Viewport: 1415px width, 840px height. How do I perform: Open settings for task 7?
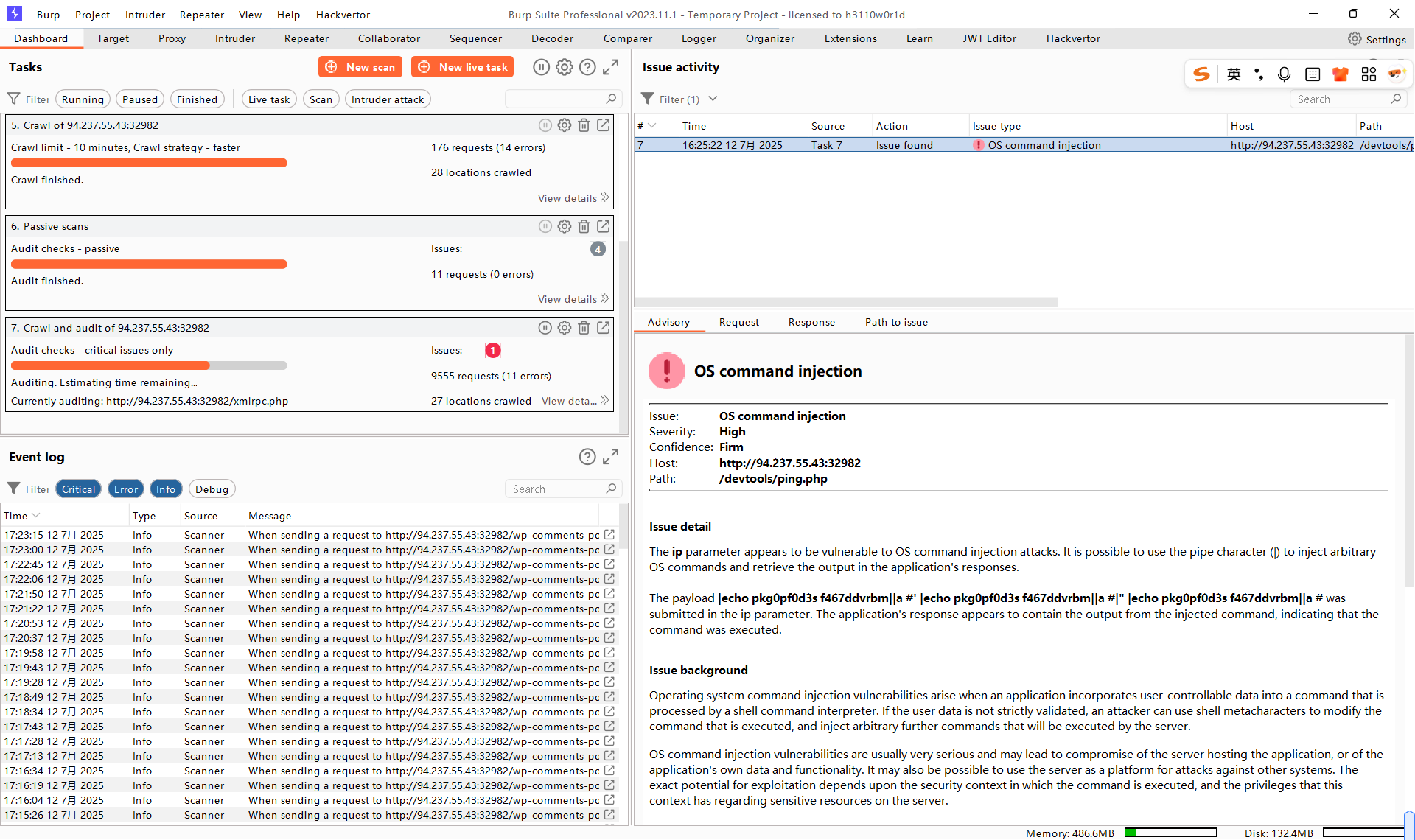pos(565,328)
